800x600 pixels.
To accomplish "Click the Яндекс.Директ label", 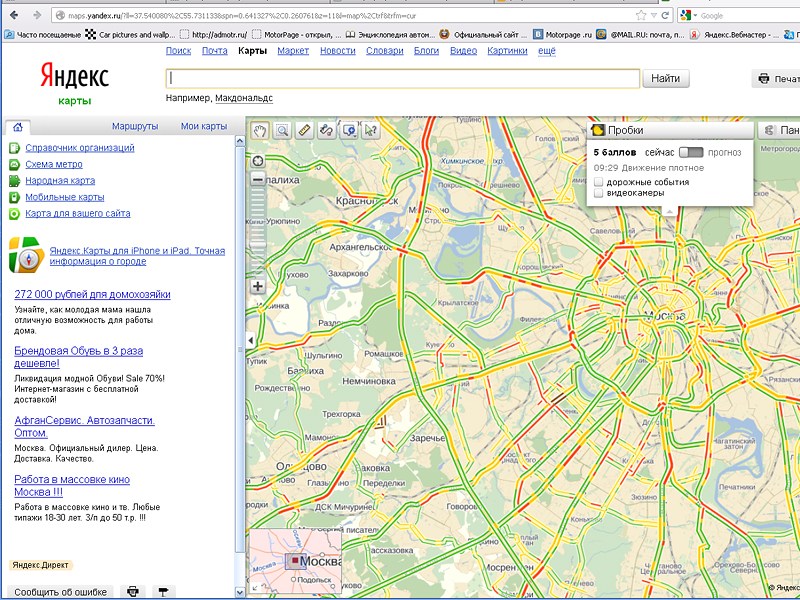I will (40, 565).
